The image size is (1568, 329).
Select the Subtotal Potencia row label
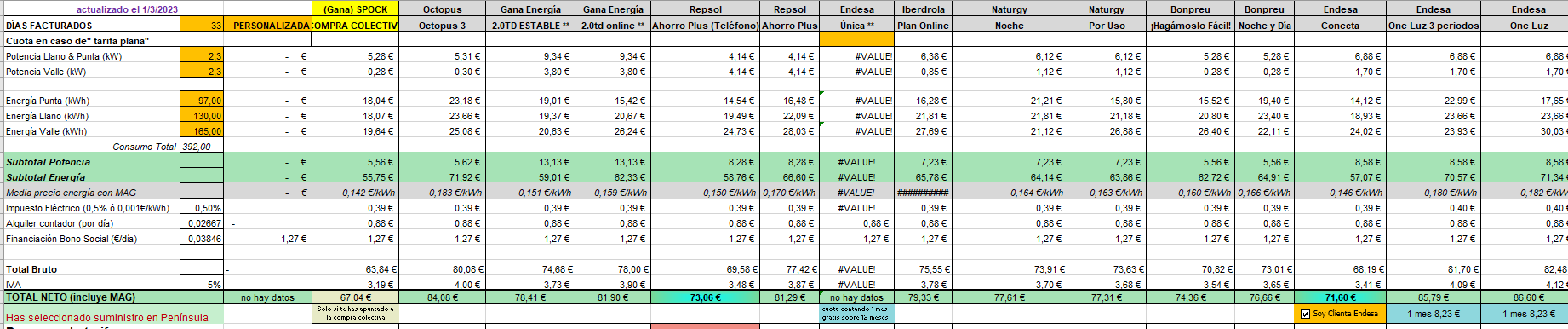click(48, 162)
